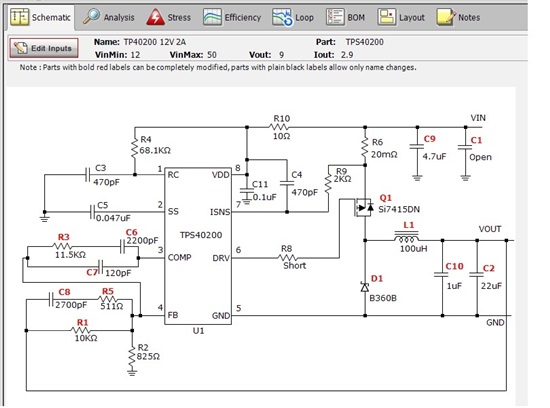The image size is (550, 408).
Task: Click the Analysis magnifying glass icon
Action: point(92,17)
